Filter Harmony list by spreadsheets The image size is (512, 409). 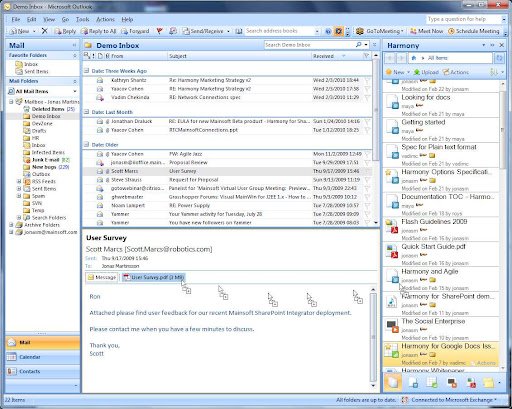tap(432, 383)
